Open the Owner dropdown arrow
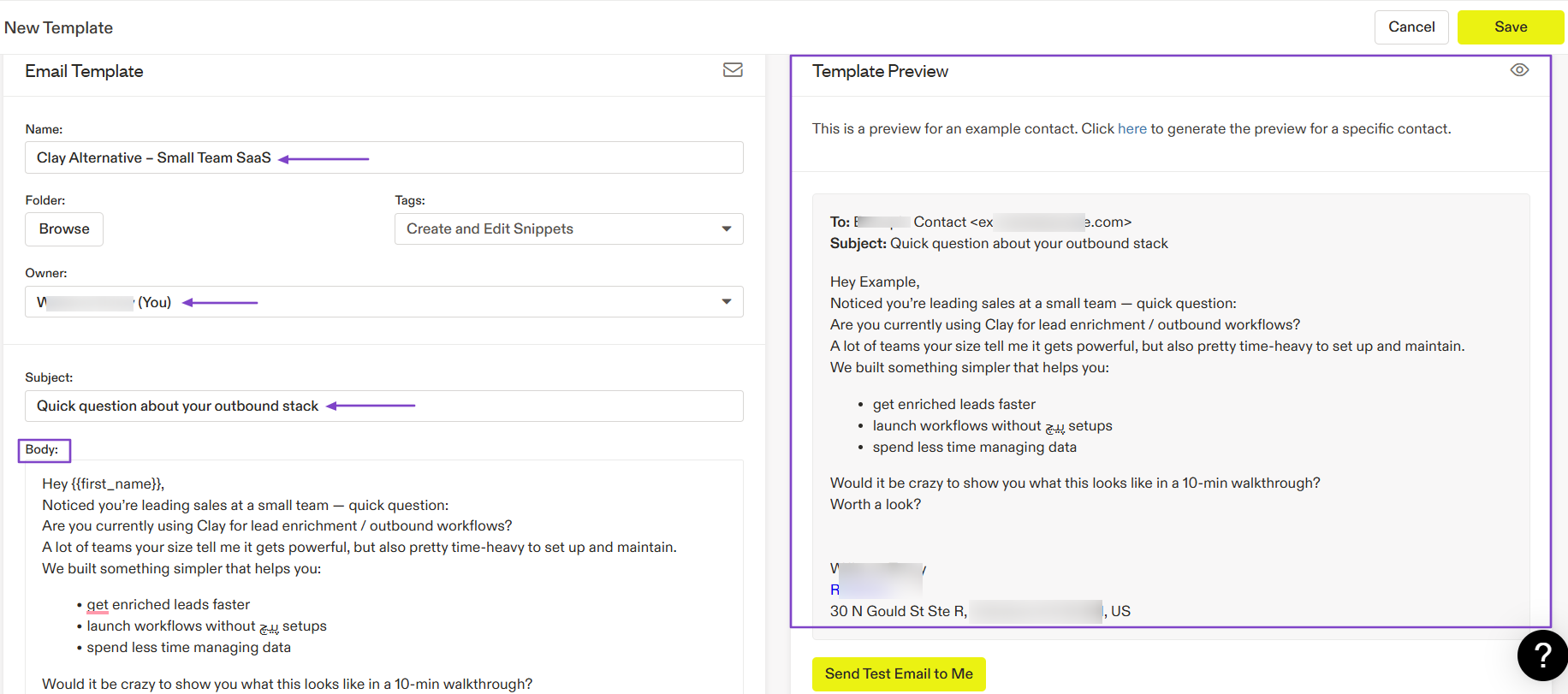1568x694 pixels. pos(727,301)
